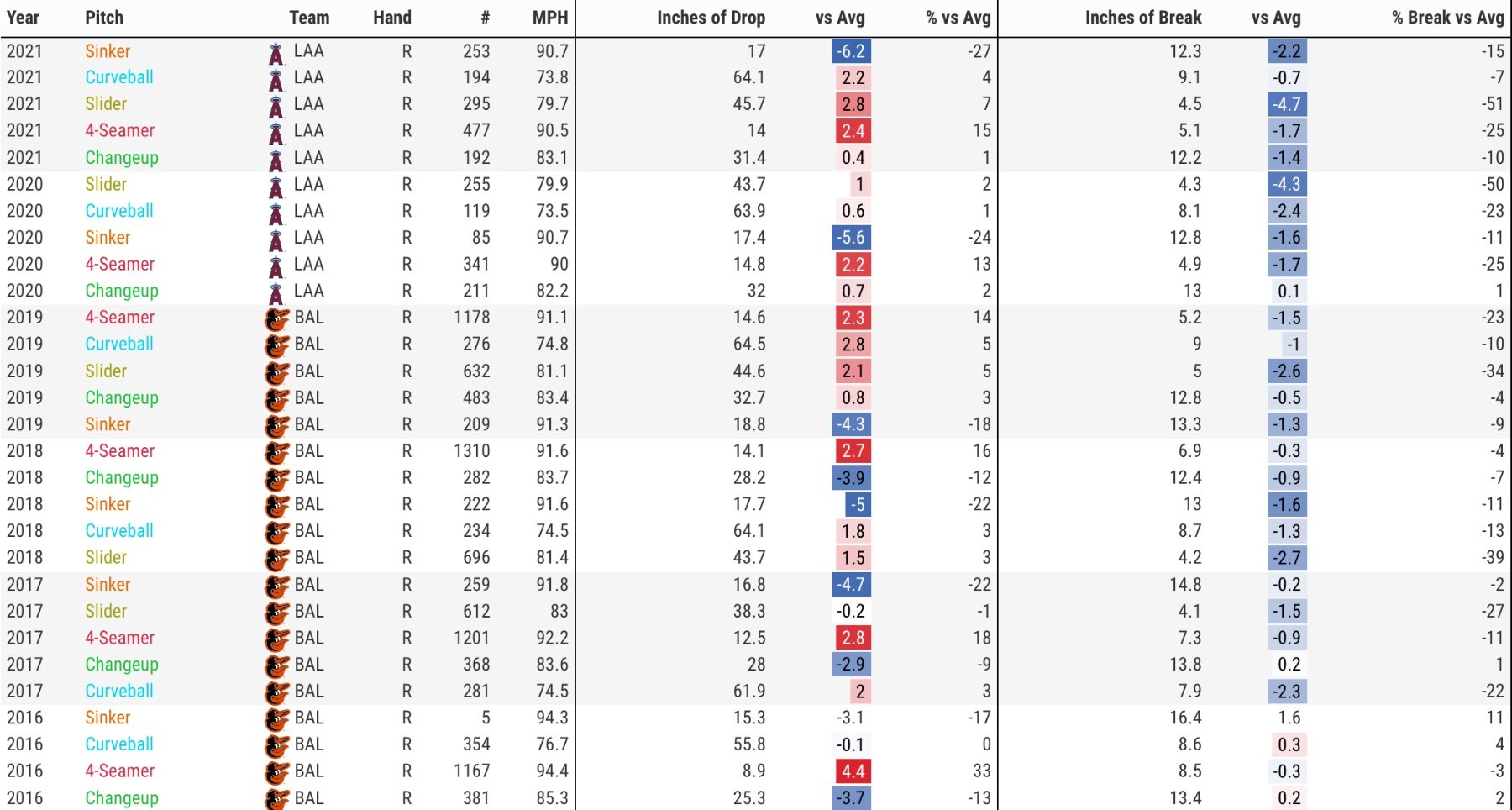Sort by the MPH column header

click(550, 18)
